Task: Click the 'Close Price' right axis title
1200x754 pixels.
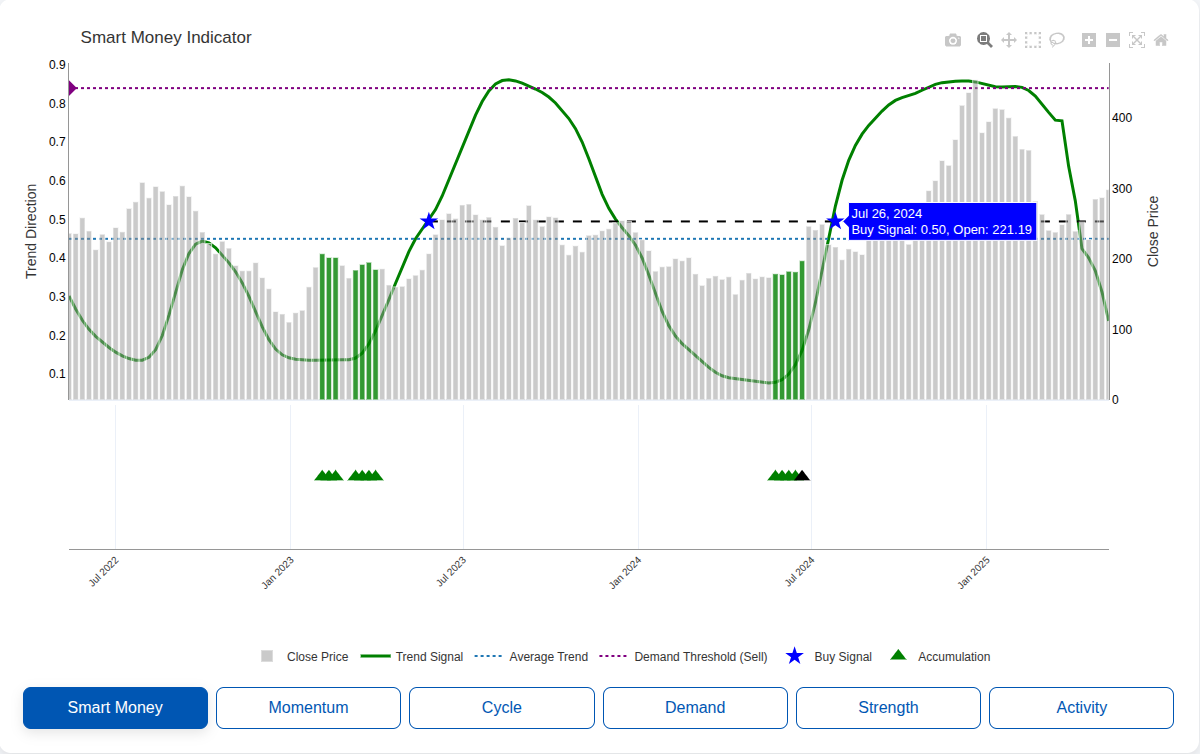Action: [x=1153, y=231]
